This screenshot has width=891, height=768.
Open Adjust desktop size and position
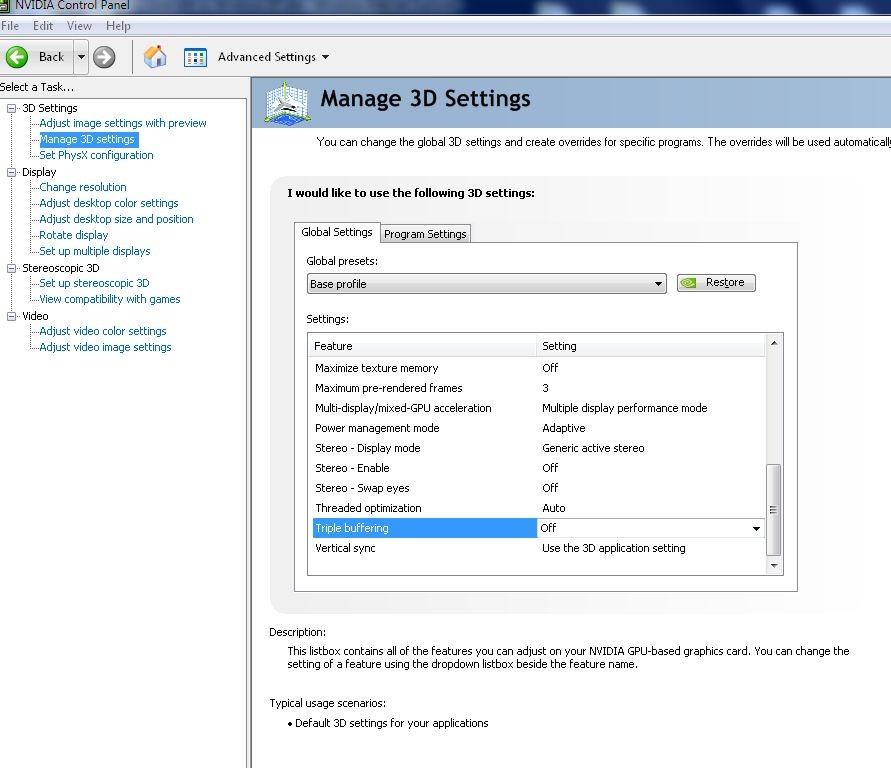[116, 219]
